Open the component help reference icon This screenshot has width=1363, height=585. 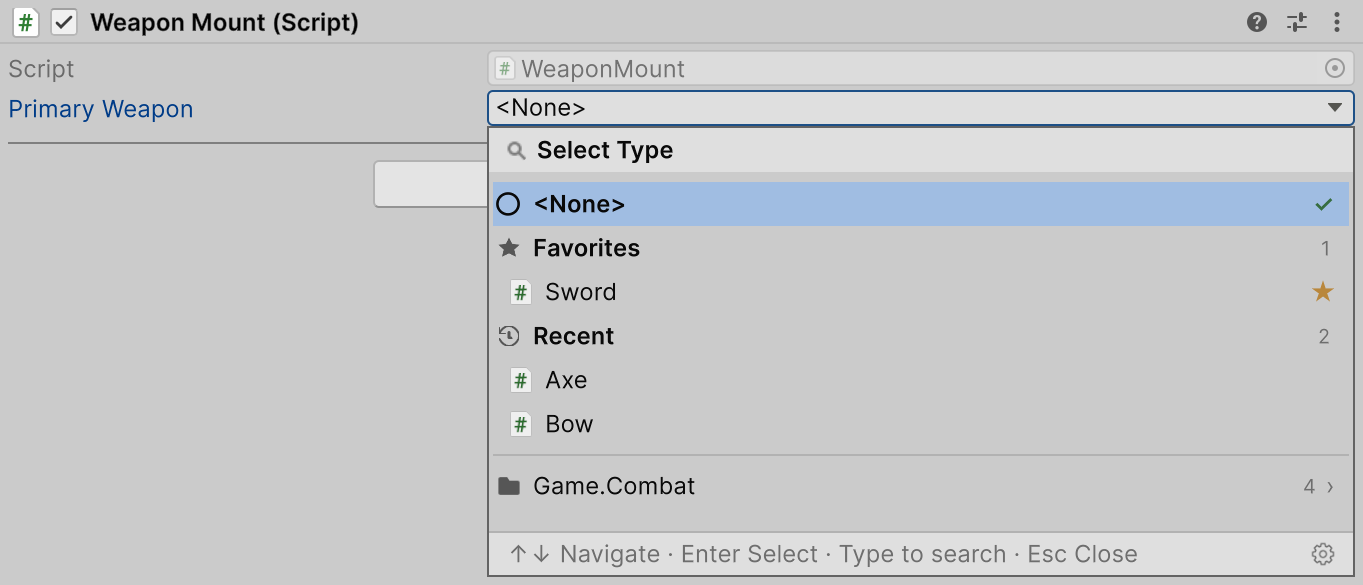pos(1257,22)
